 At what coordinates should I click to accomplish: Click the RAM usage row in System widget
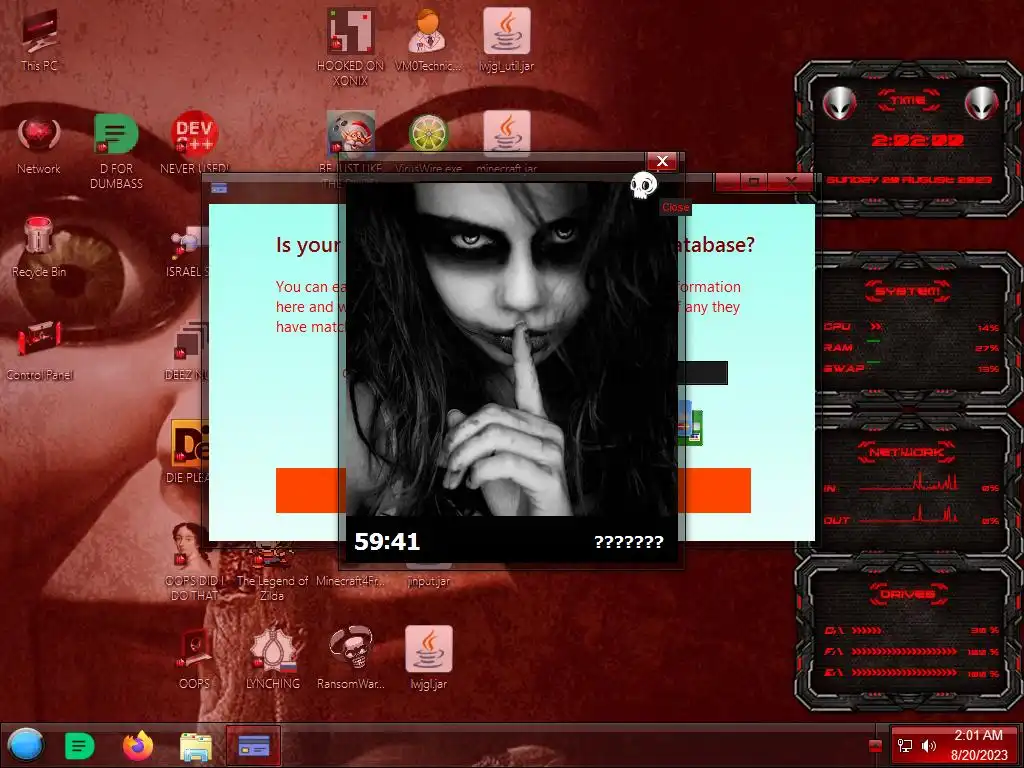pyautogui.click(x=911, y=347)
